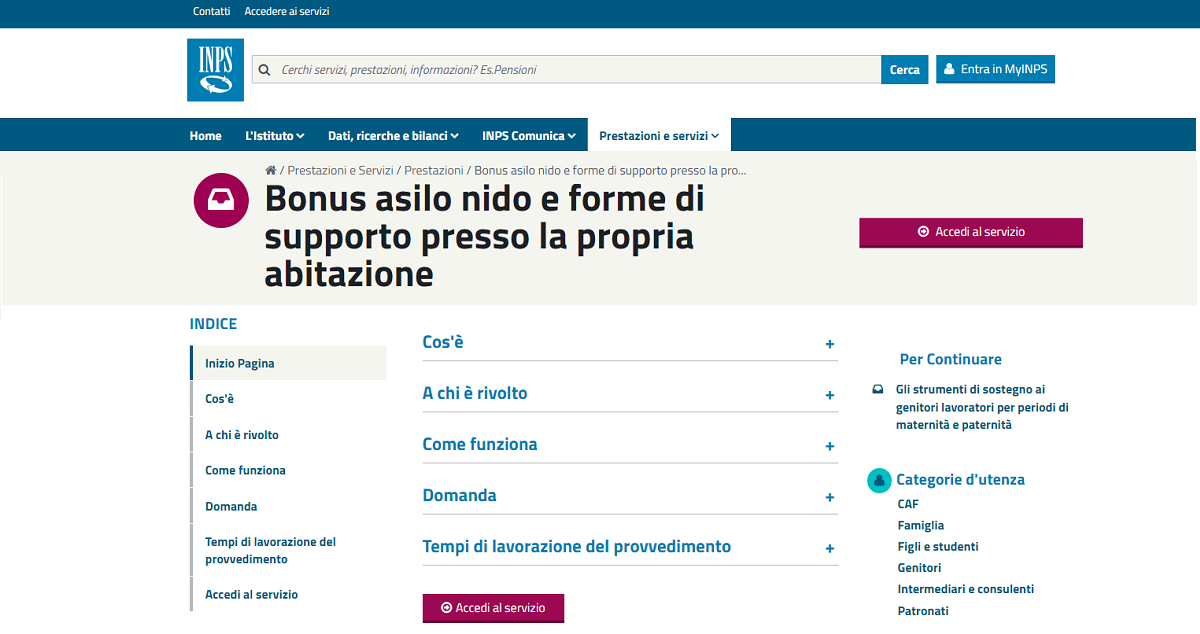Click the tray icon next to Gli strumenti link
This screenshot has width=1200, height=634.
click(x=878, y=390)
